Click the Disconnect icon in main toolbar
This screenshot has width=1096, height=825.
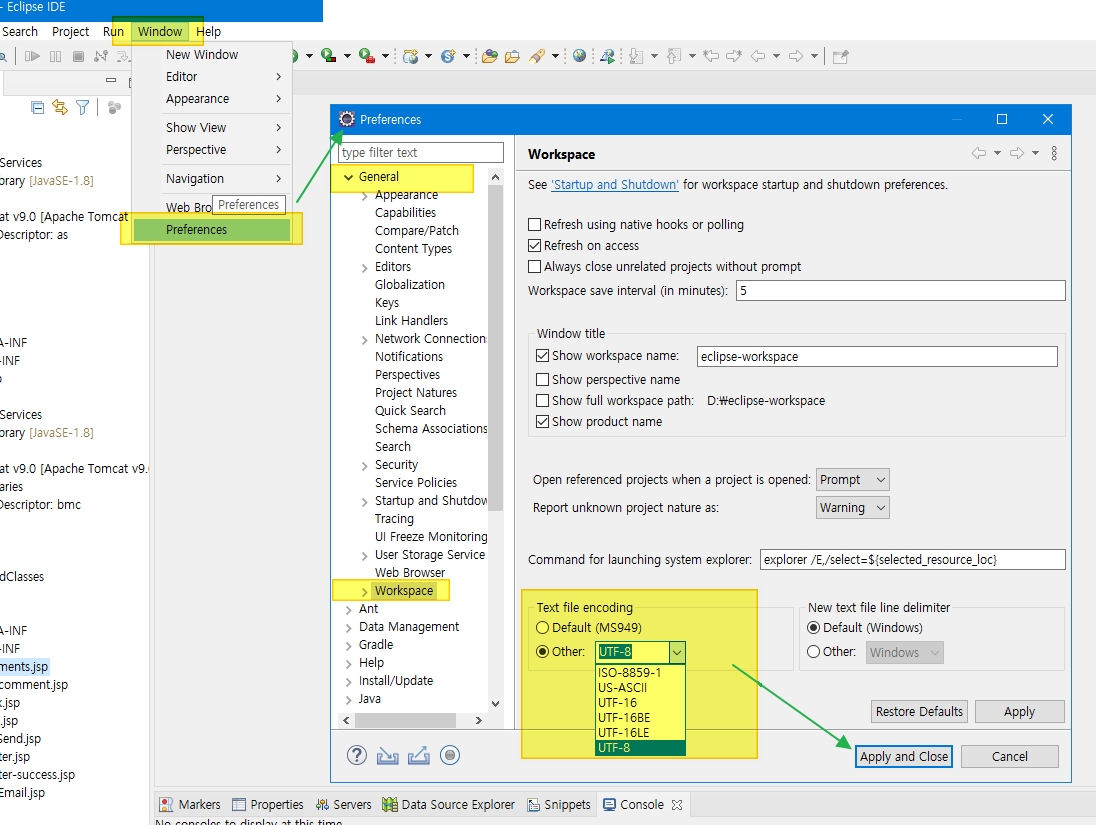click(101, 56)
